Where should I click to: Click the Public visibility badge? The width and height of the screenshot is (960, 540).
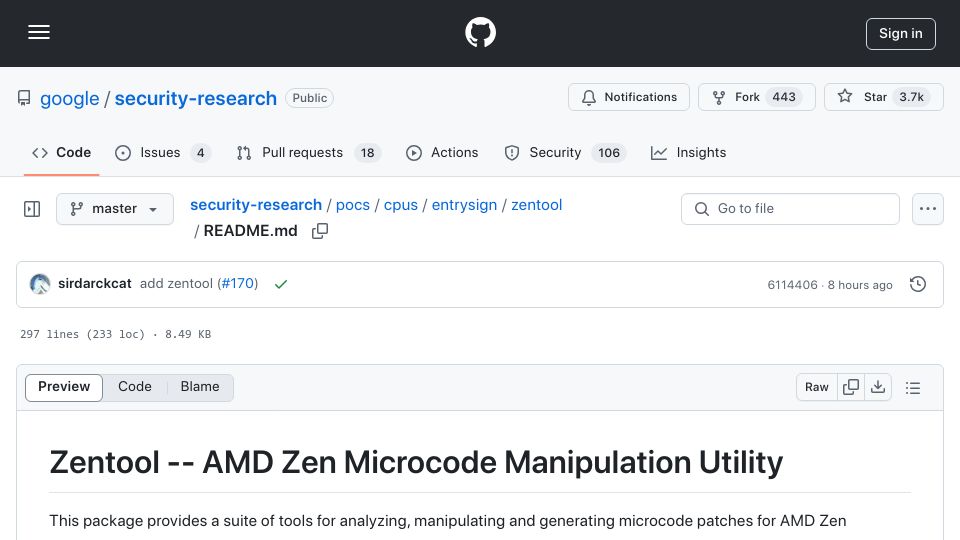[309, 98]
